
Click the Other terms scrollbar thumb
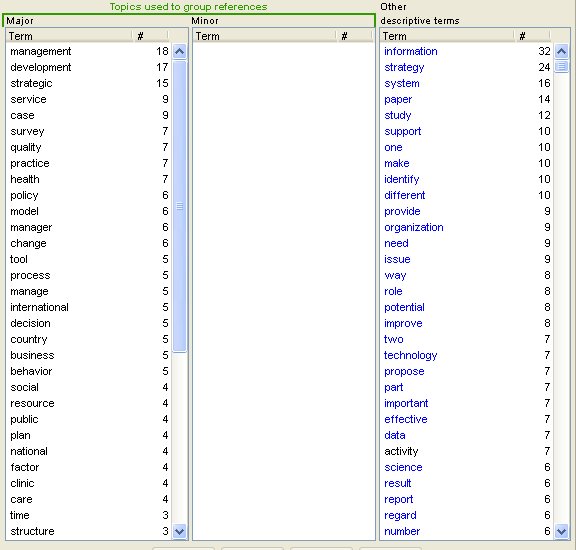tap(561, 66)
